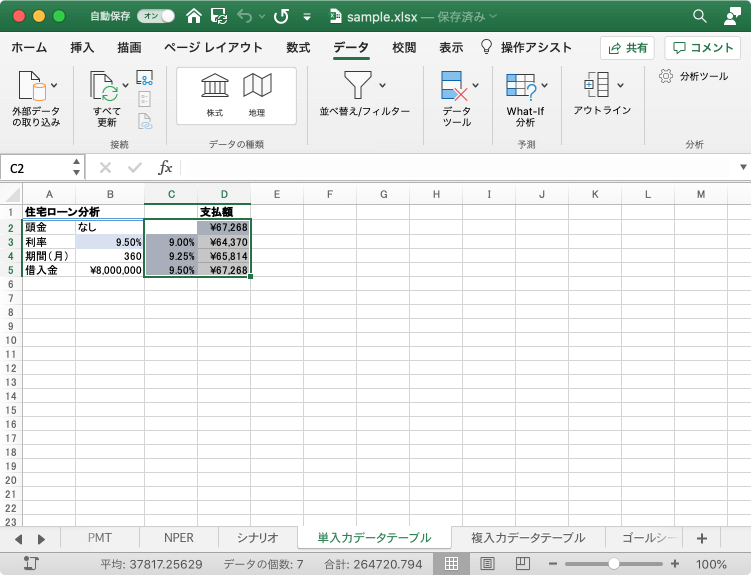751x575 pixels.
Task: Click the search magnifier icon
Action: (x=700, y=16)
